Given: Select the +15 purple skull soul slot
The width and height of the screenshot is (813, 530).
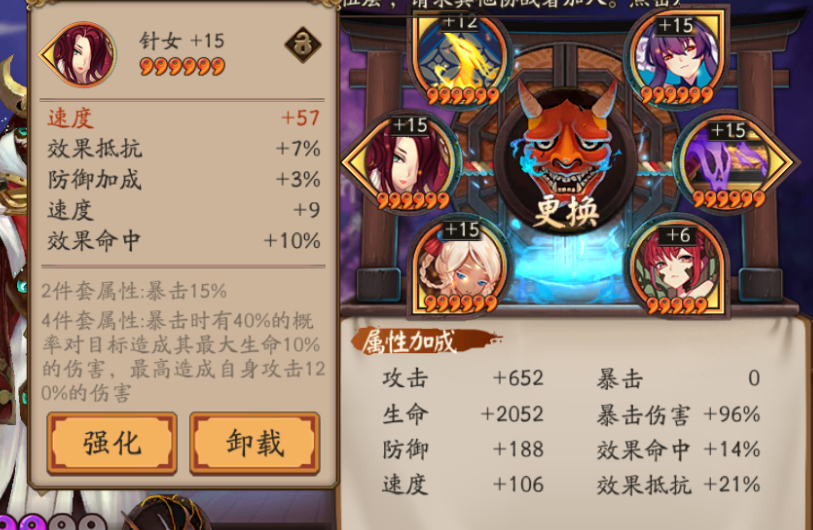Looking at the screenshot, I should point(732,162).
